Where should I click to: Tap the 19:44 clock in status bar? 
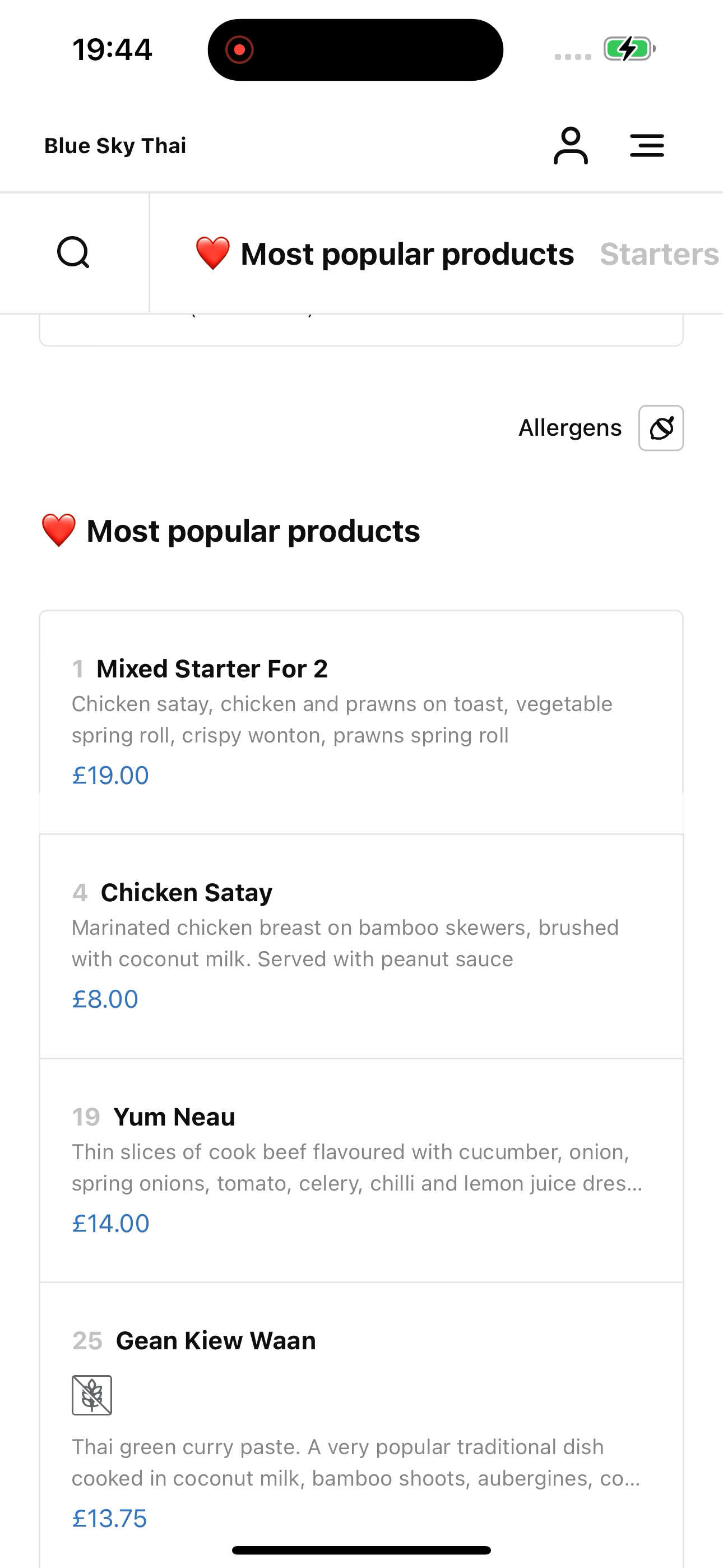pyautogui.click(x=112, y=49)
